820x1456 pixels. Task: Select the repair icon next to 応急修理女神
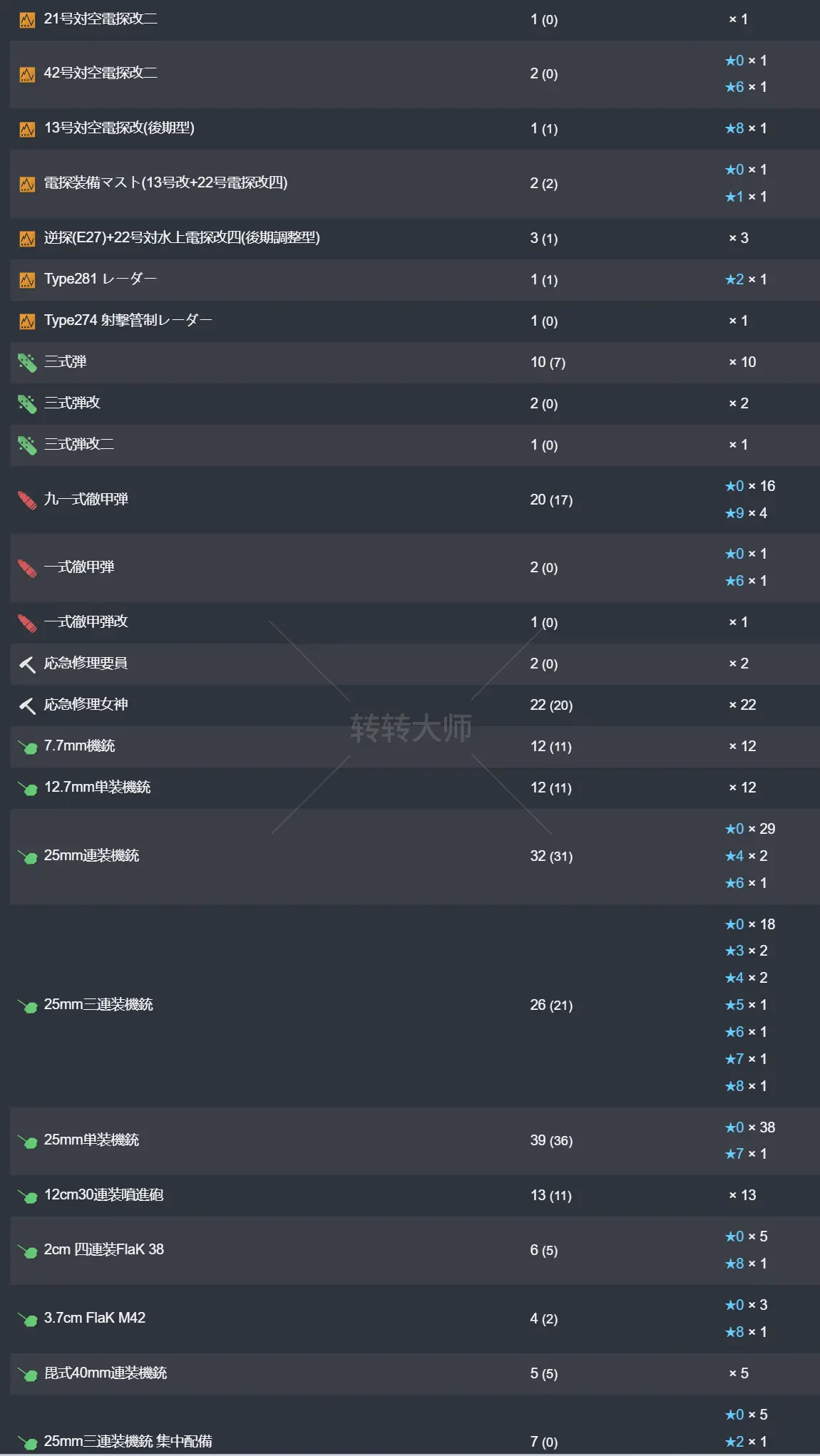(27, 706)
